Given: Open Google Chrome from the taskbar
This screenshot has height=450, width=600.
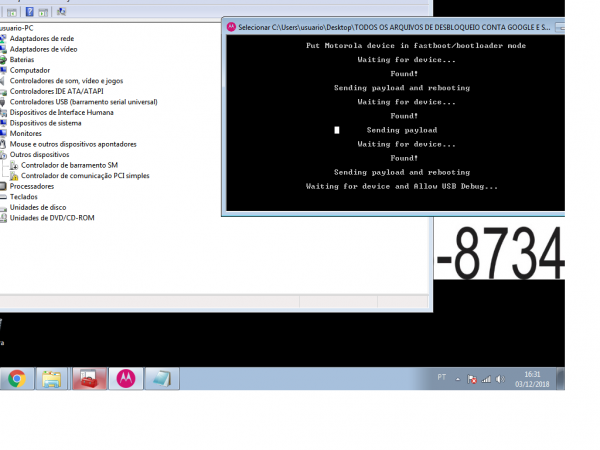Looking at the screenshot, I should click(17, 378).
